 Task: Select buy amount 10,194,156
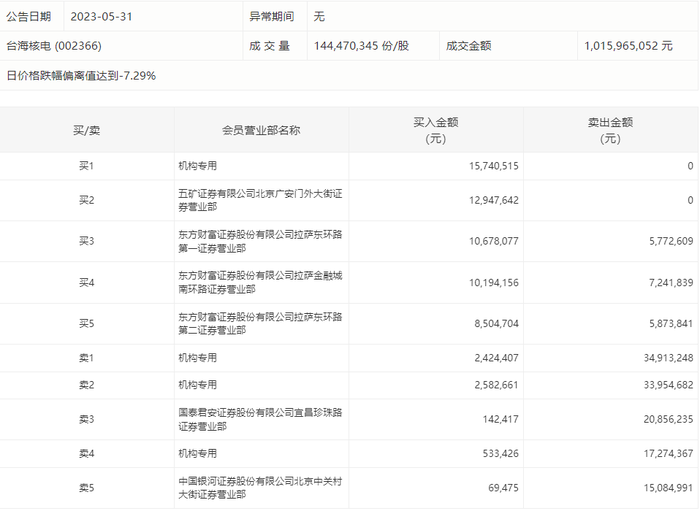click(494, 283)
